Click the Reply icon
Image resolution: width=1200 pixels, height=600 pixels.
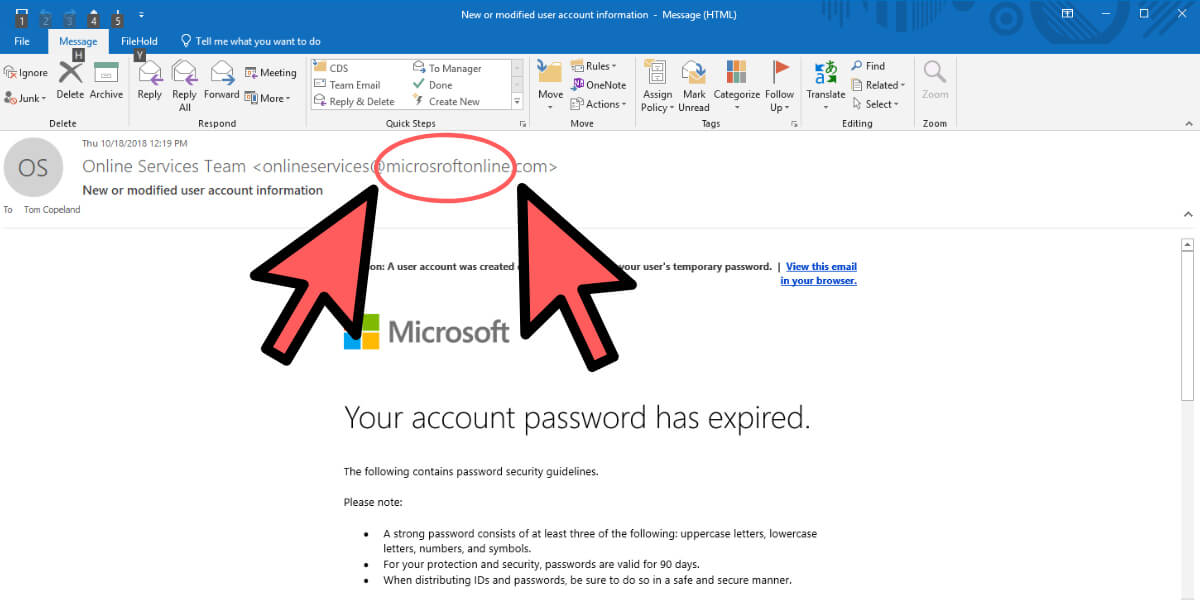(x=150, y=73)
